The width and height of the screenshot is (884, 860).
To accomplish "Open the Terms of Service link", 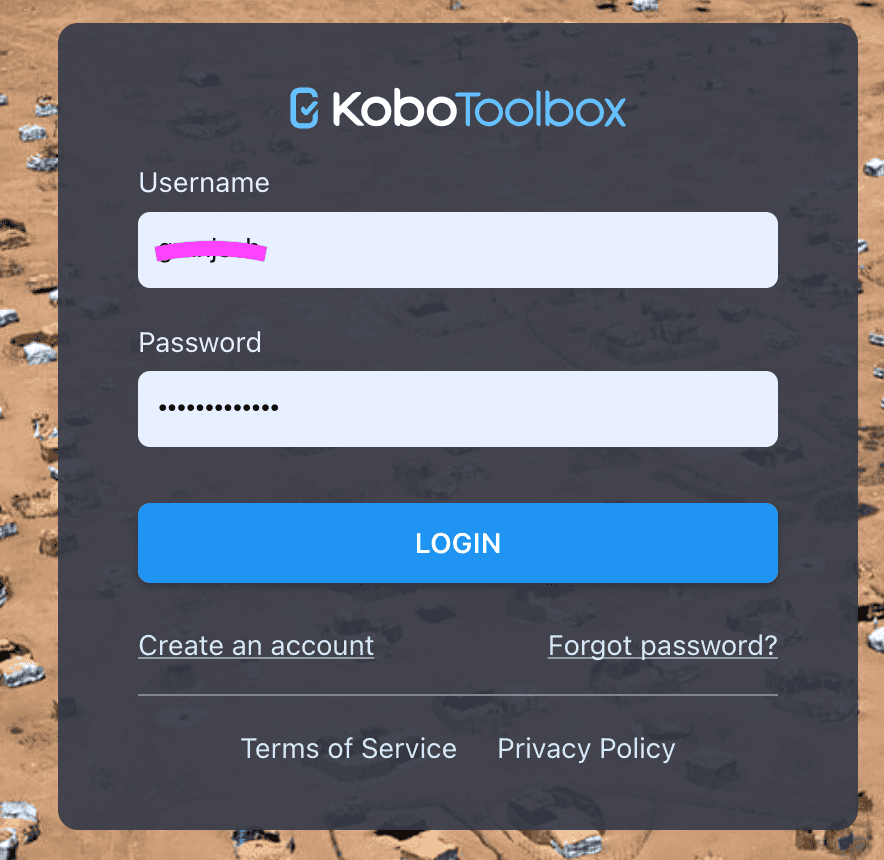I will [x=349, y=749].
